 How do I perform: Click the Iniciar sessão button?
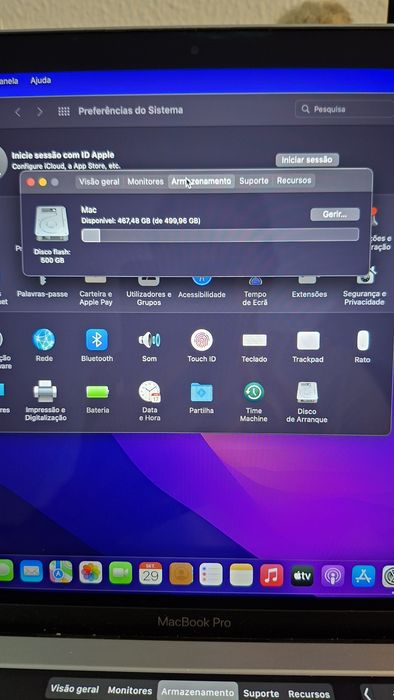point(307,160)
